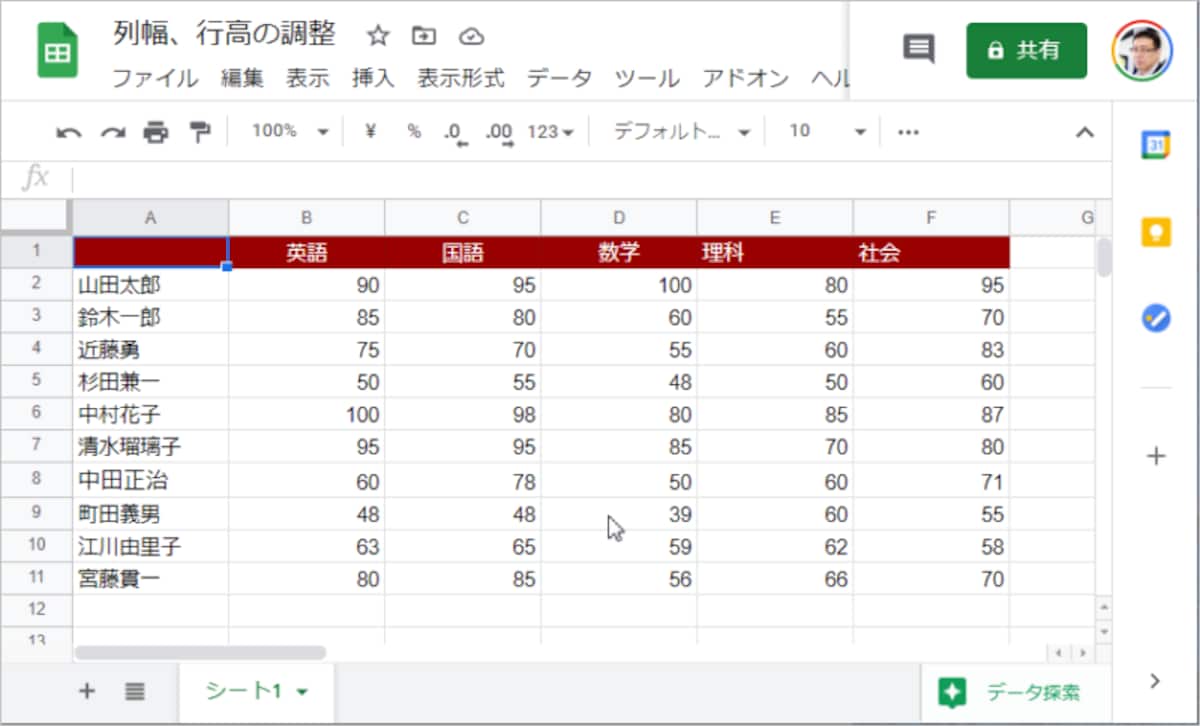1200x726 pixels.
Task: Collapse the toolbar with the up chevron
Action: (1084, 132)
